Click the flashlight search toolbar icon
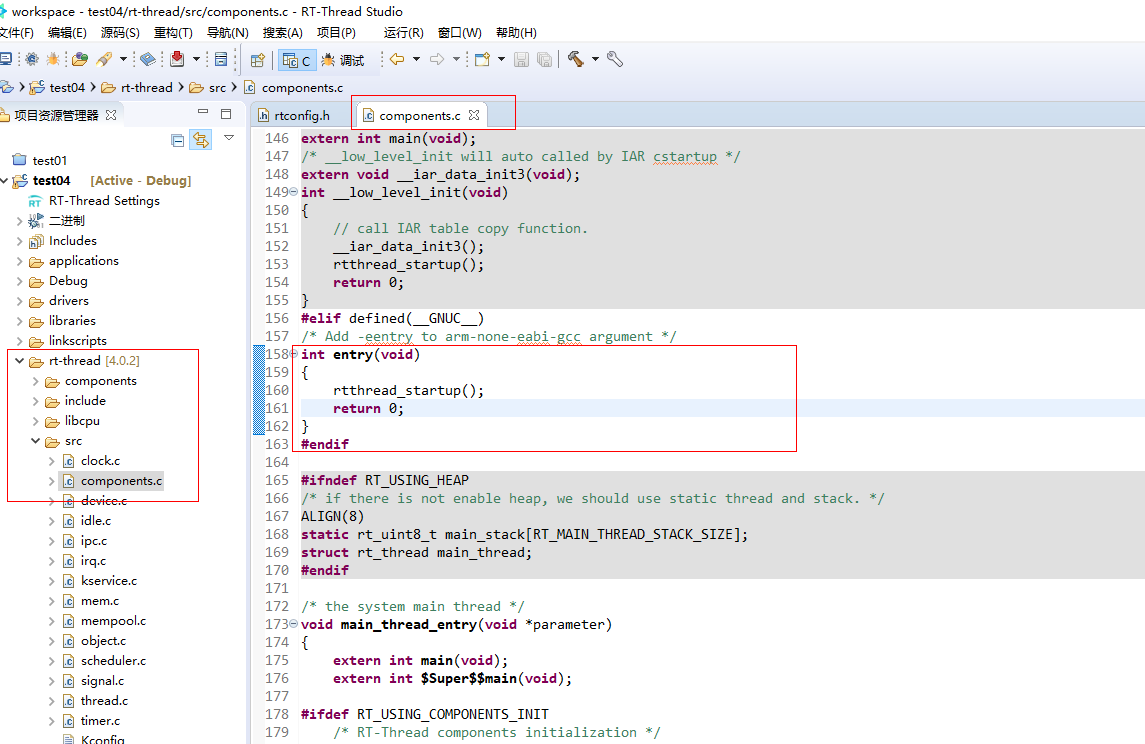 104,59
